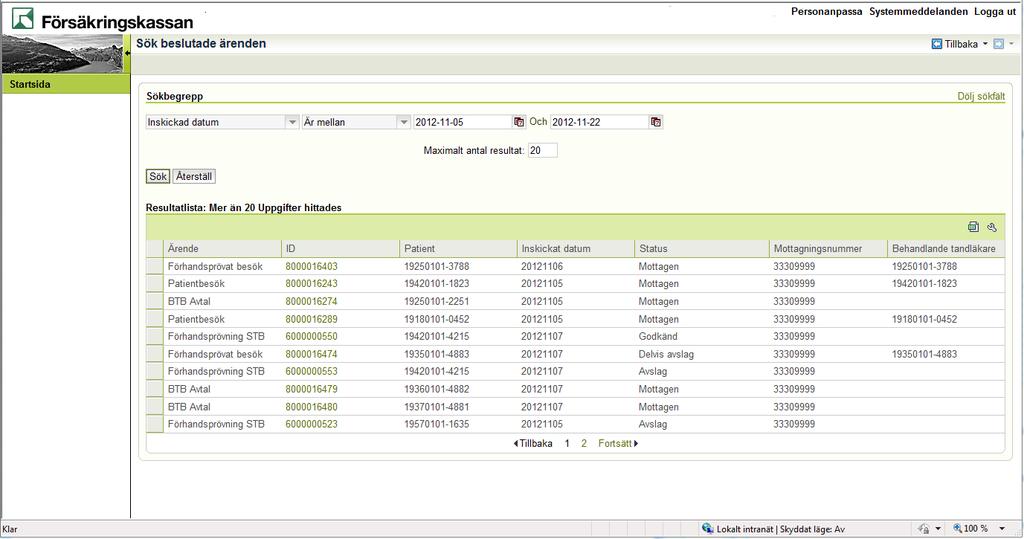Click the export results icon above the table
The width and height of the screenshot is (1024, 539).
pyautogui.click(x=973, y=227)
